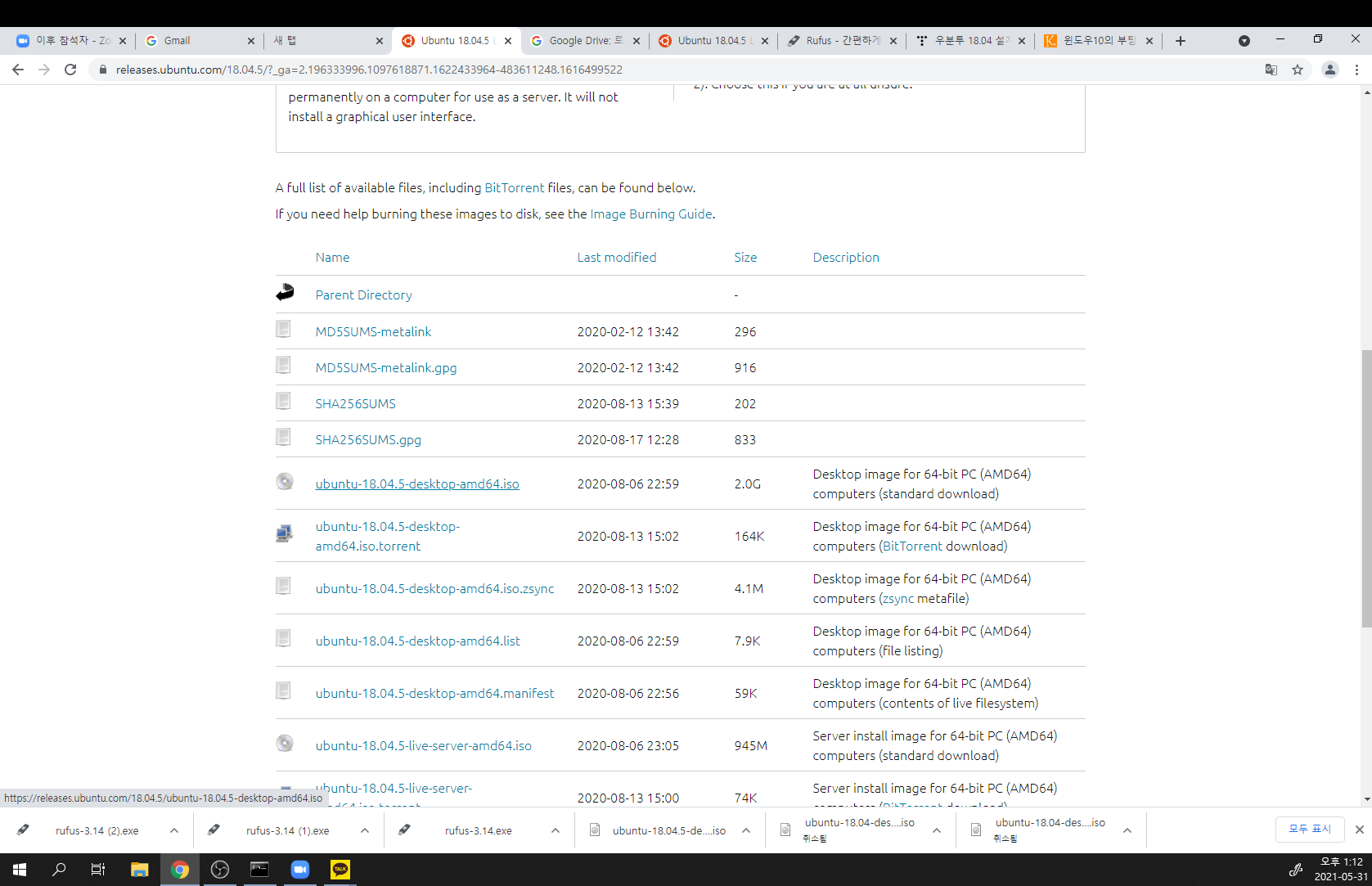Open a new tab with the plus button
This screenshot has width=1372, height=886.
tap(1181, 41)
